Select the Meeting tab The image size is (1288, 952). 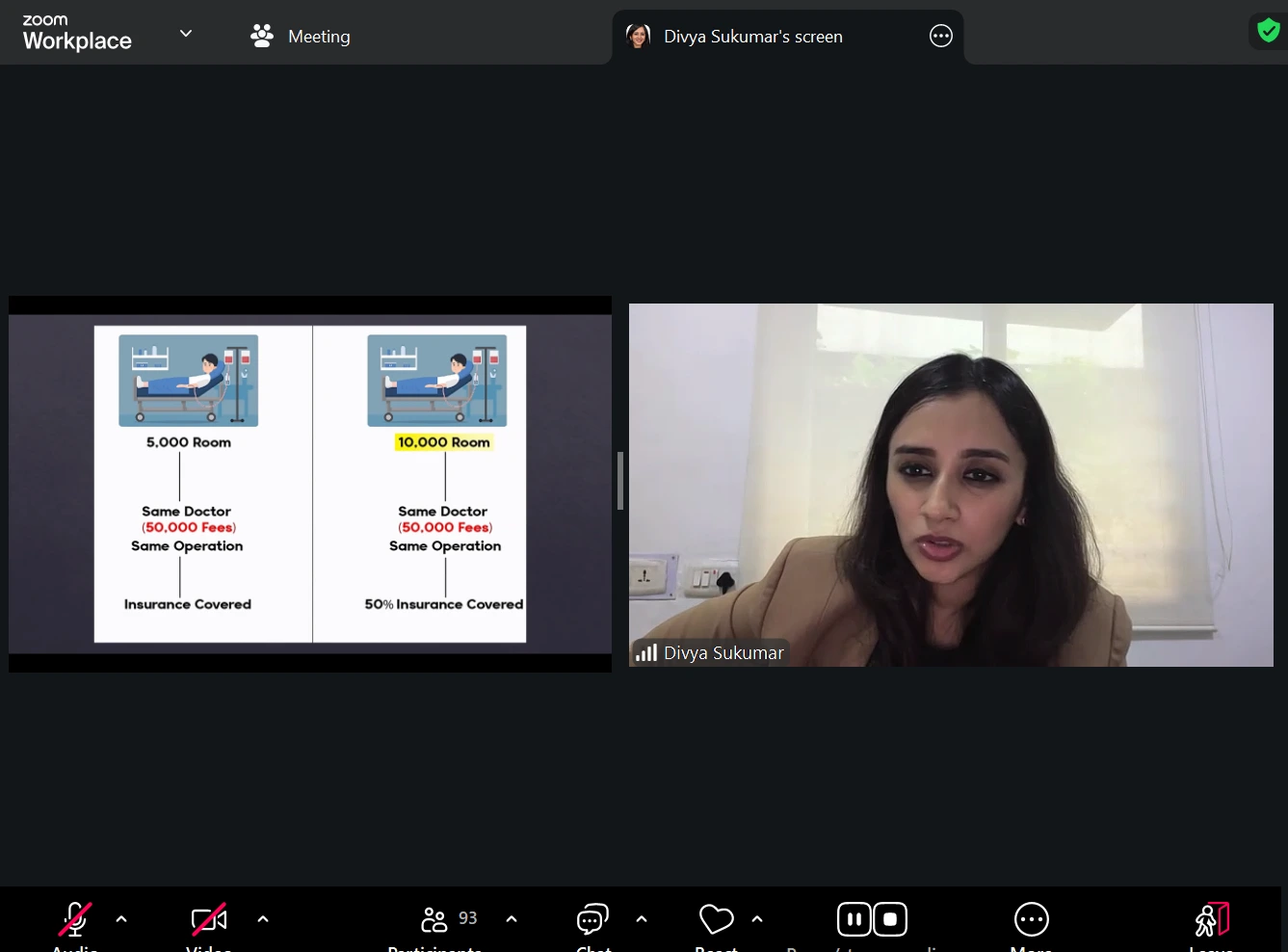coord(301,37)
